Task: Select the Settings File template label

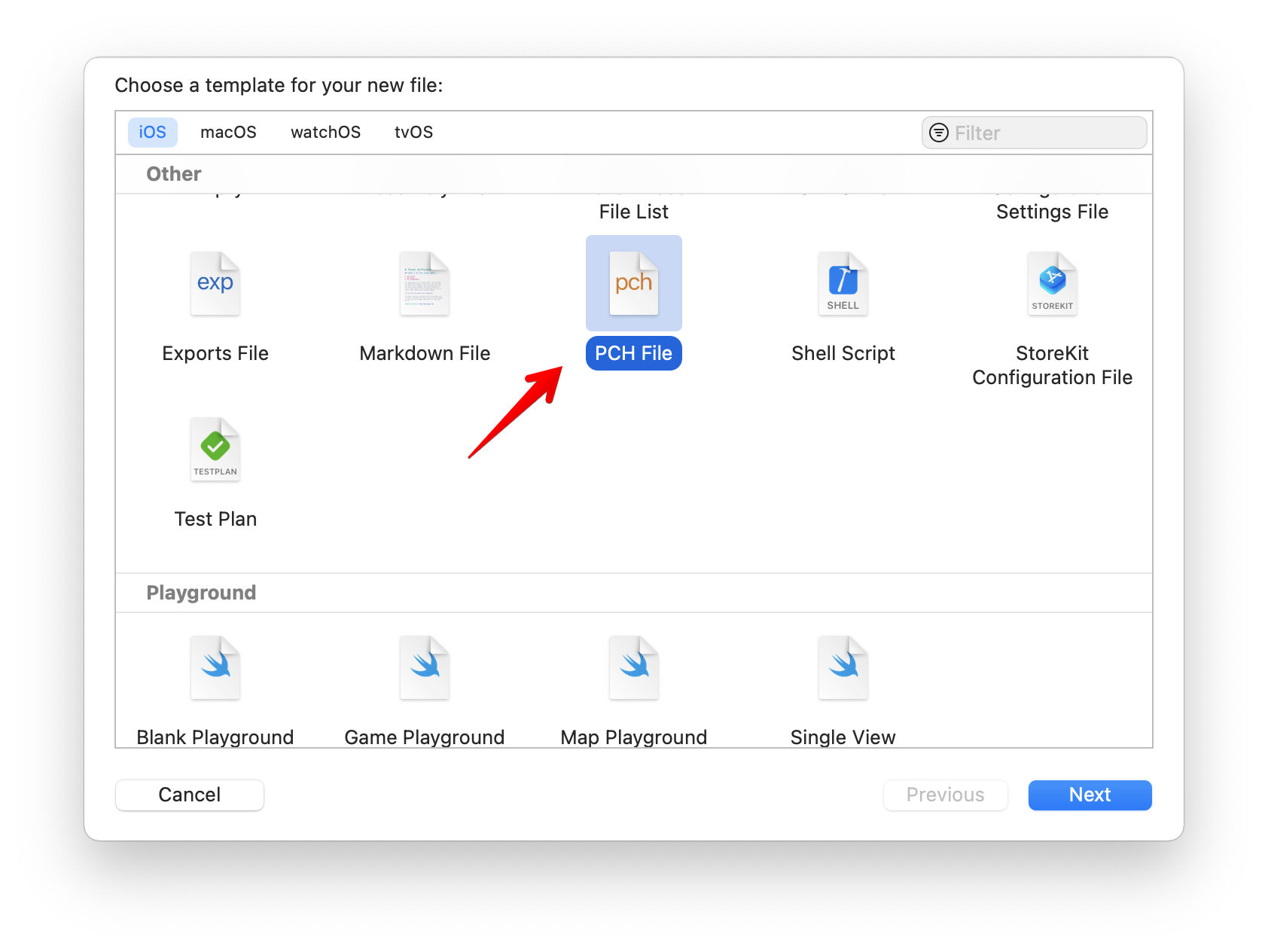Action: click(x=1053, y=212)
